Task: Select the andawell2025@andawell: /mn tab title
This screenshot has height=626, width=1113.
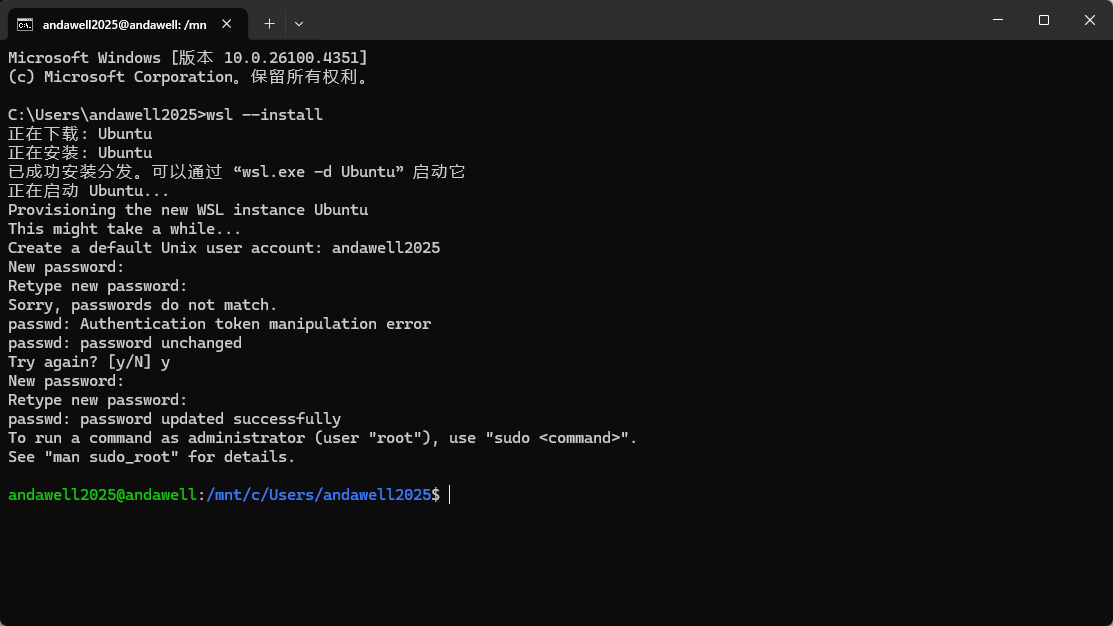Action: point(124,25)
